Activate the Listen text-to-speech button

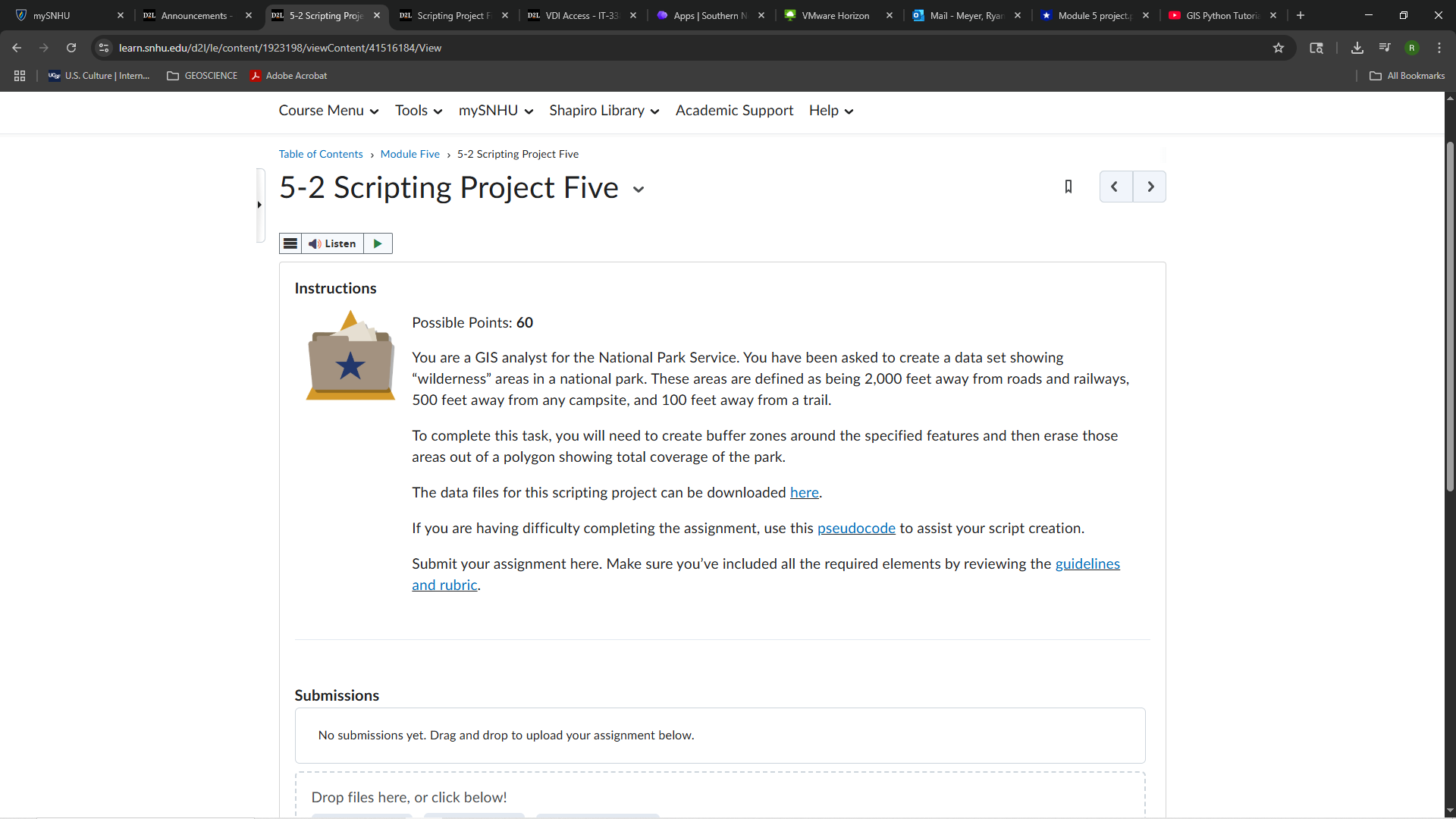click(334, 243)
